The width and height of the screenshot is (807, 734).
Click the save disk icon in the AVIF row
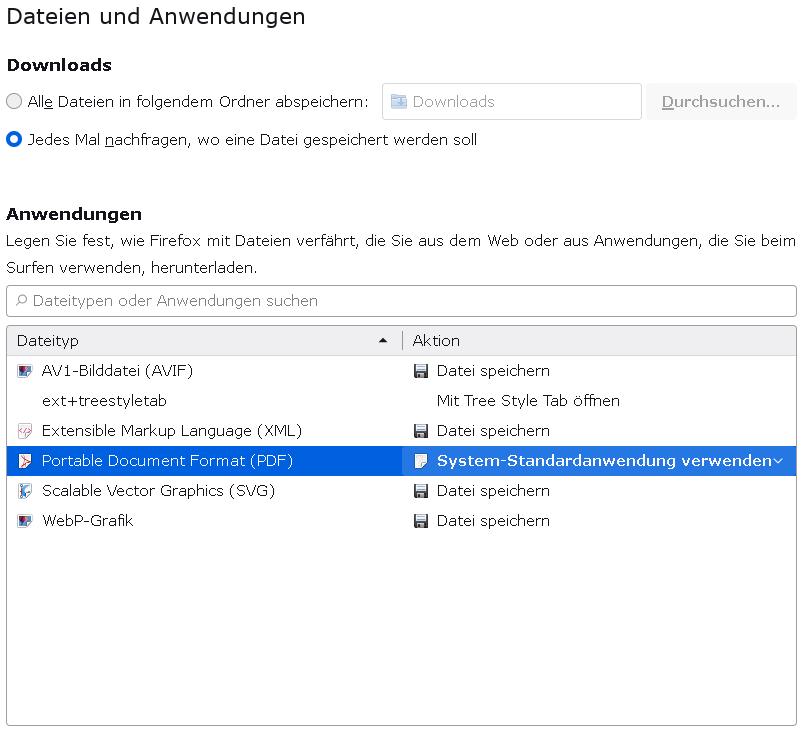point(421,371)
